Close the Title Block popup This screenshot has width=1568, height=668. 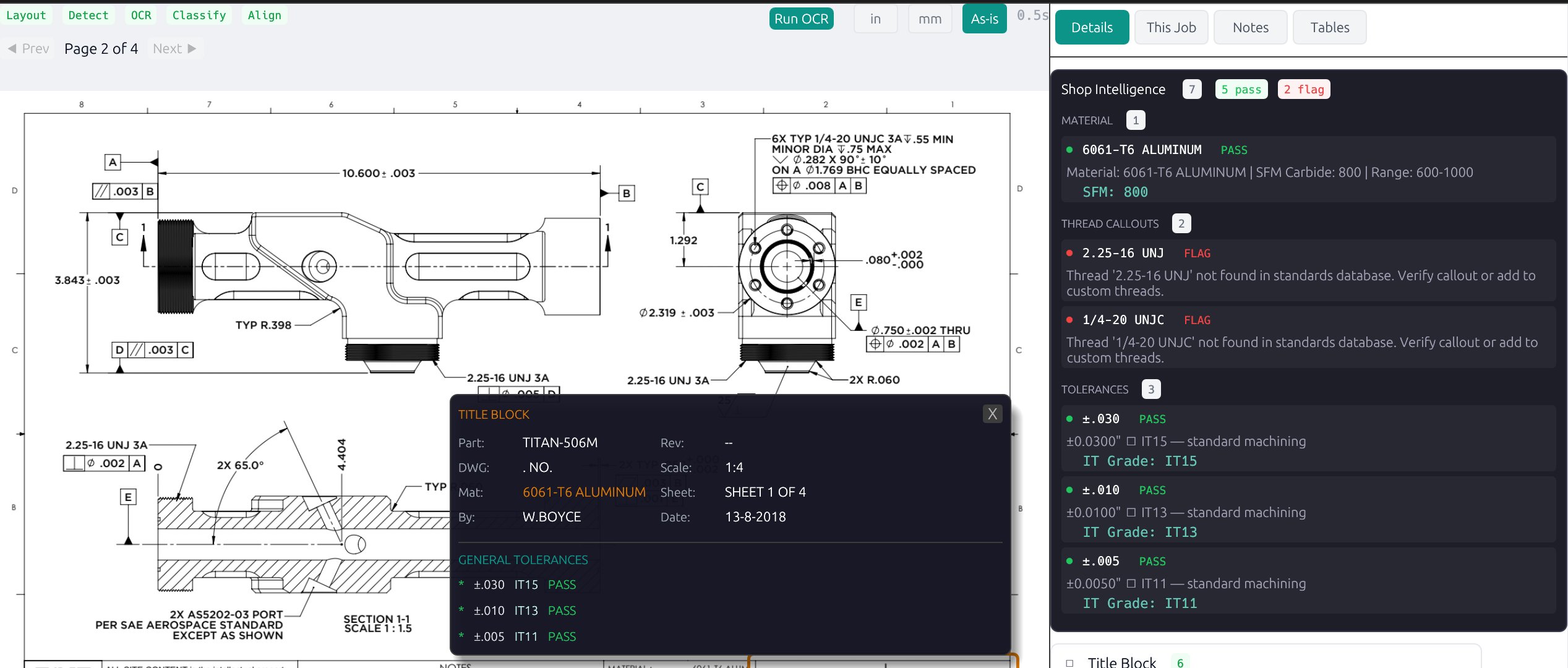tap(992, 414)
